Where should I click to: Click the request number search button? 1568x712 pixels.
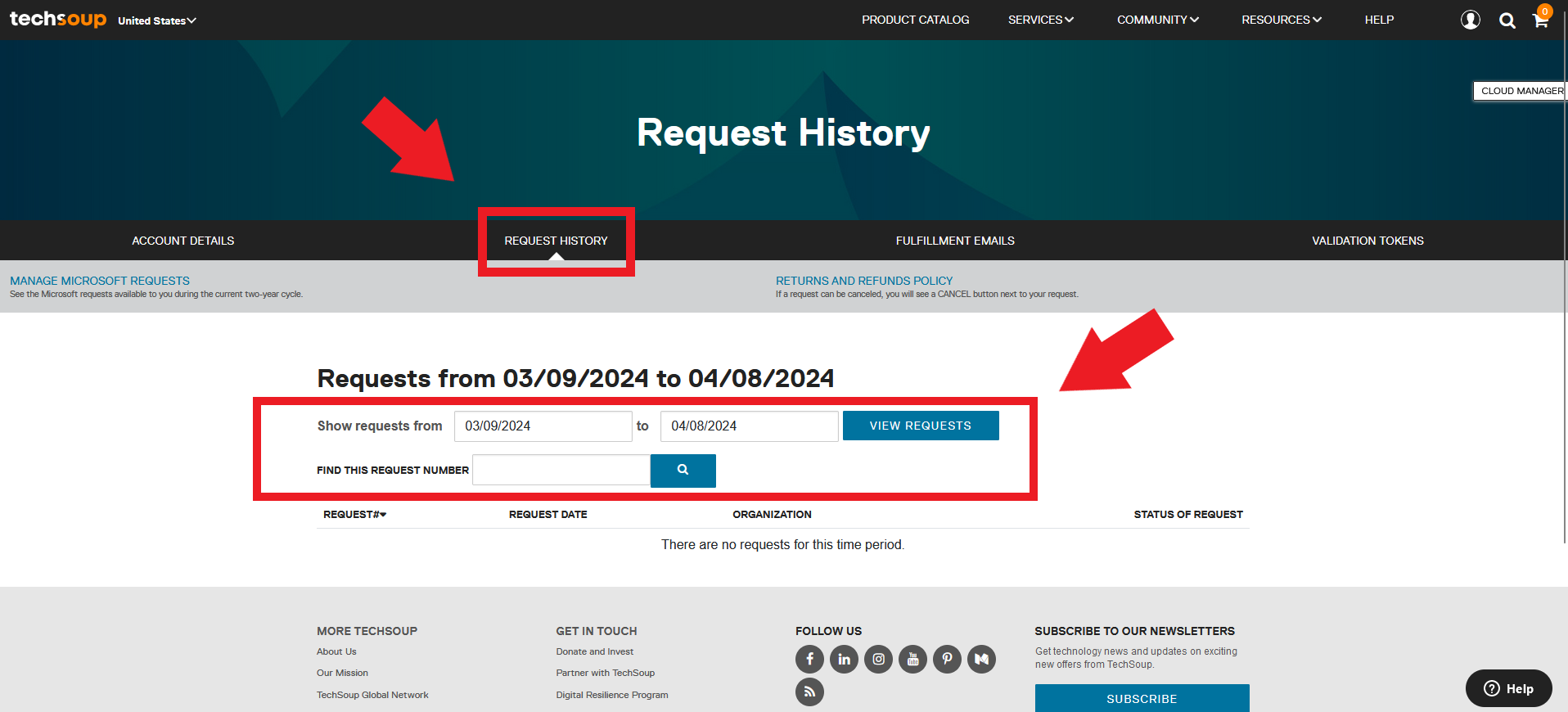[x=683, y=471]
